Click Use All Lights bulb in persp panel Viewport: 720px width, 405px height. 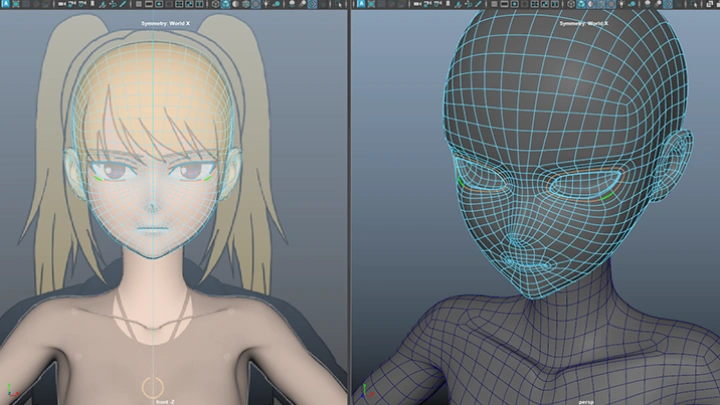point(622,4)
